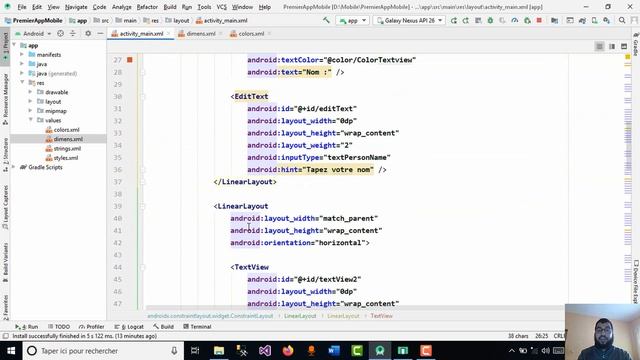Click Task View icon on taskbar
The height and width of the screenshot is (360, 640).
point(195,351)
